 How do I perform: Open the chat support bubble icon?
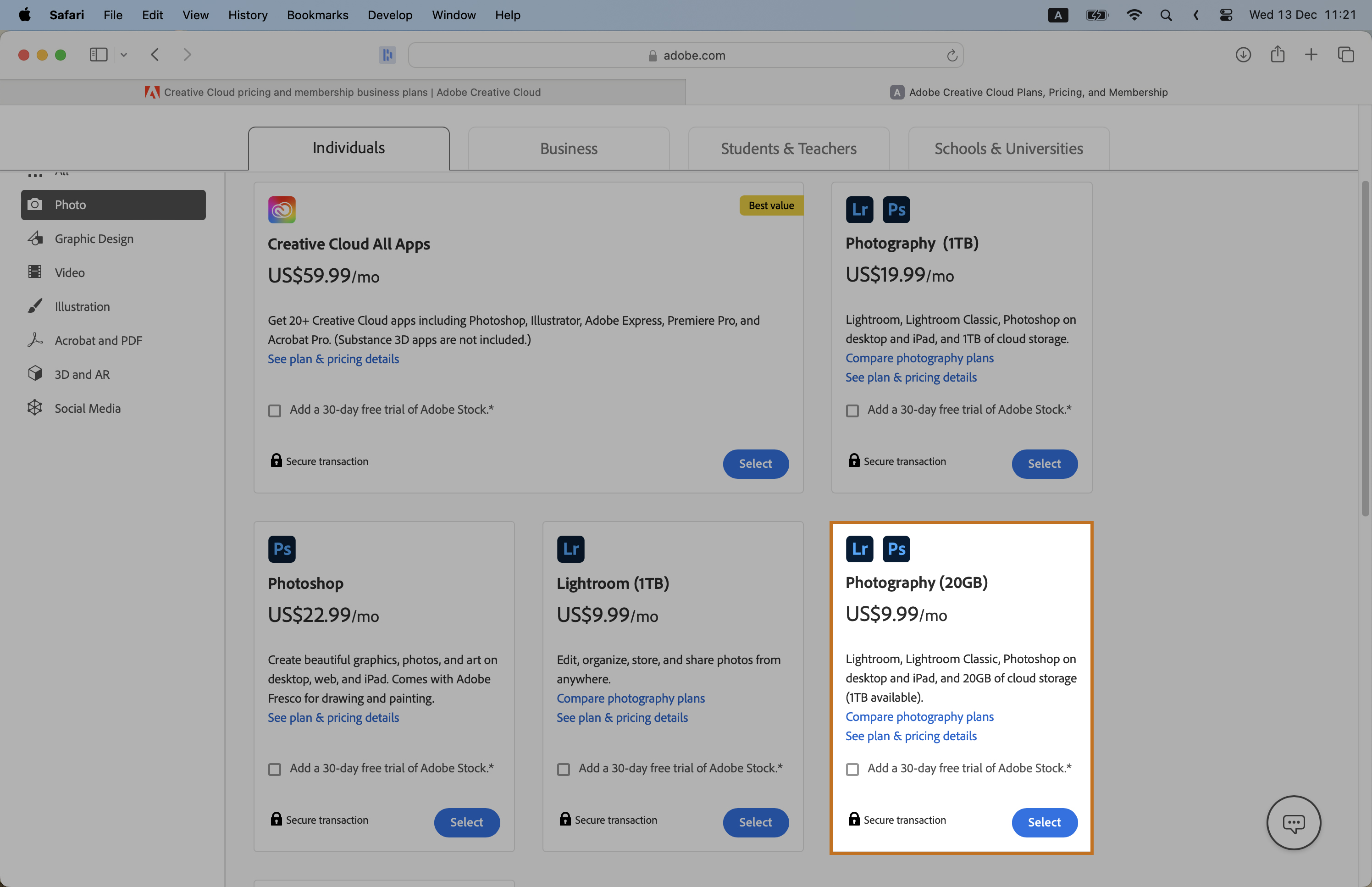click(x=1293, y=822)
